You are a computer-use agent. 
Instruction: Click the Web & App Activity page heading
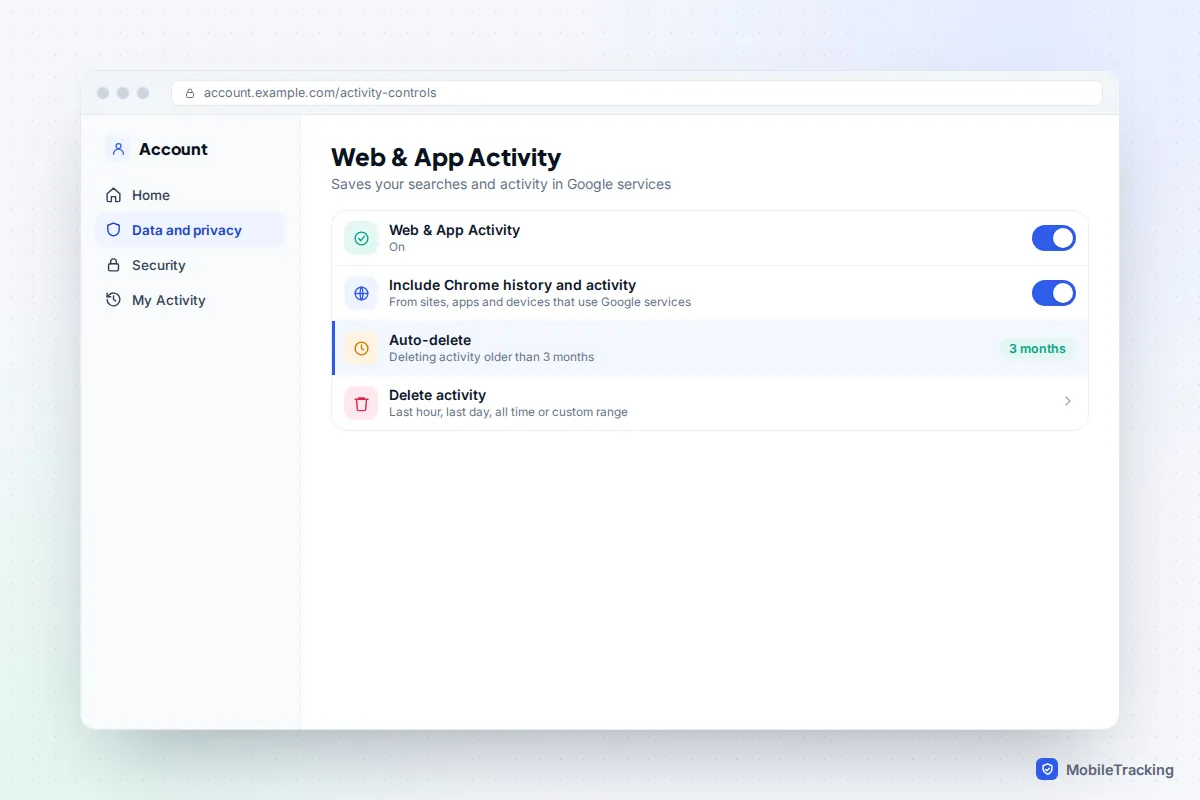point(446,157)
